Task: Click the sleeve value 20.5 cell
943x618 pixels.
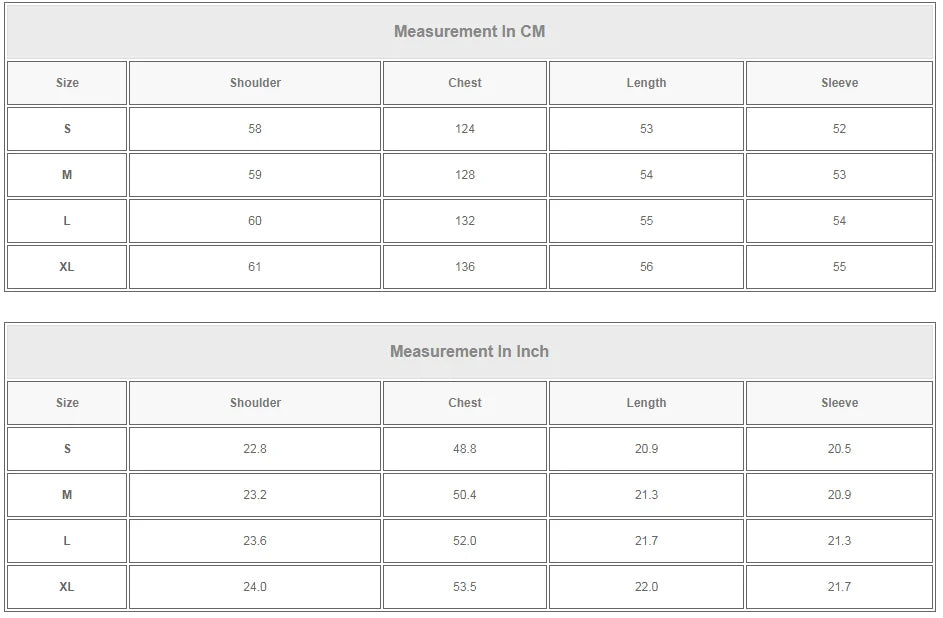Action: 840,449
